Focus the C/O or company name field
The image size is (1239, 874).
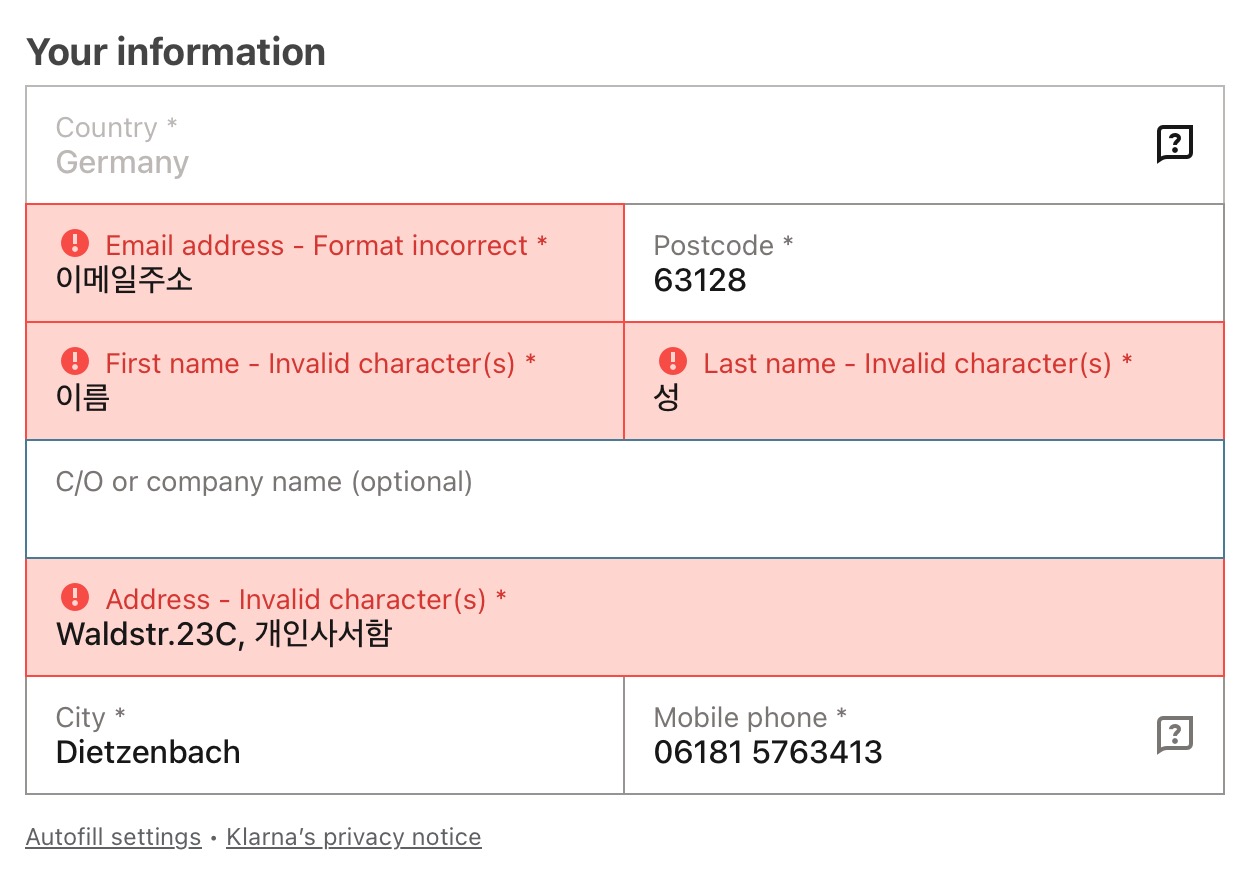point(625,499)
